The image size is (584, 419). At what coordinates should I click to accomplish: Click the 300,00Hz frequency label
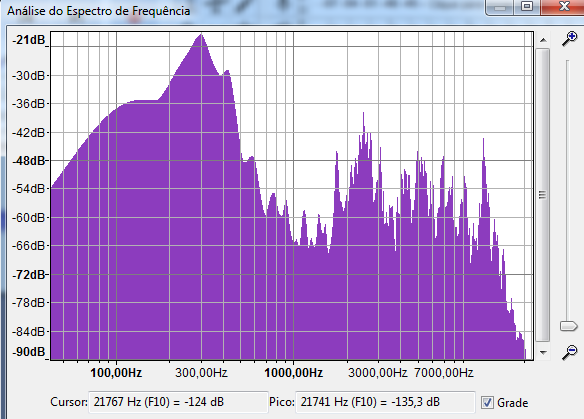click(x=201, y=373)
